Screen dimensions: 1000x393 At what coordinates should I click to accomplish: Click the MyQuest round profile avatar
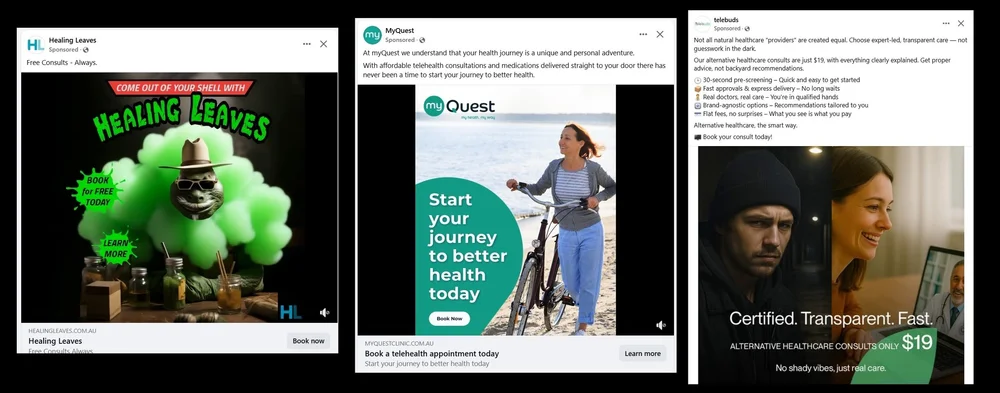[x=372, y=35]
